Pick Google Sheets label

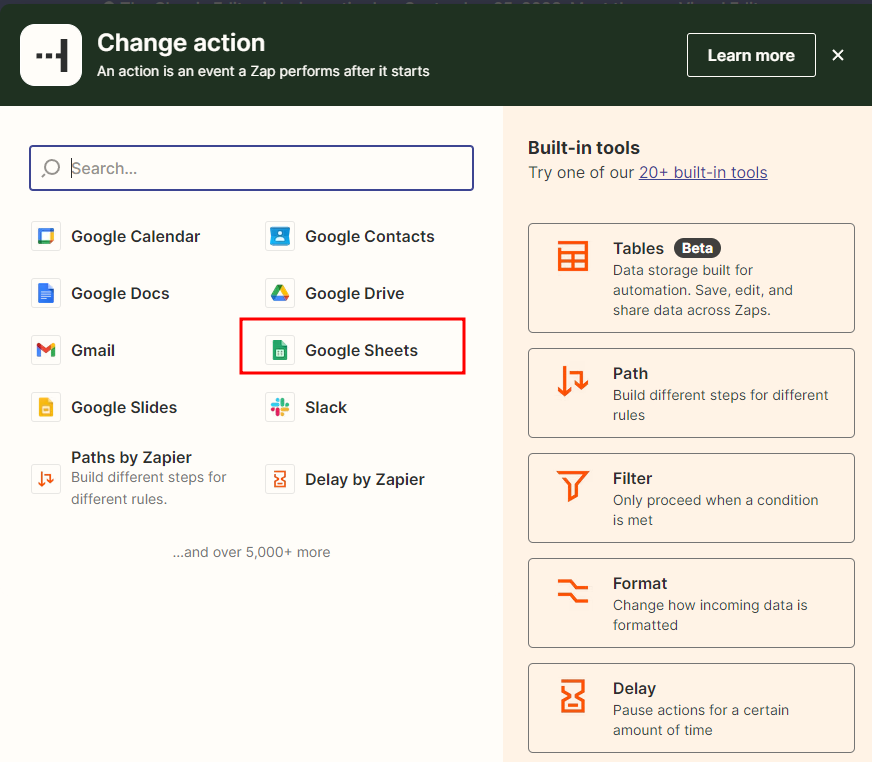(x=361, y=350)
